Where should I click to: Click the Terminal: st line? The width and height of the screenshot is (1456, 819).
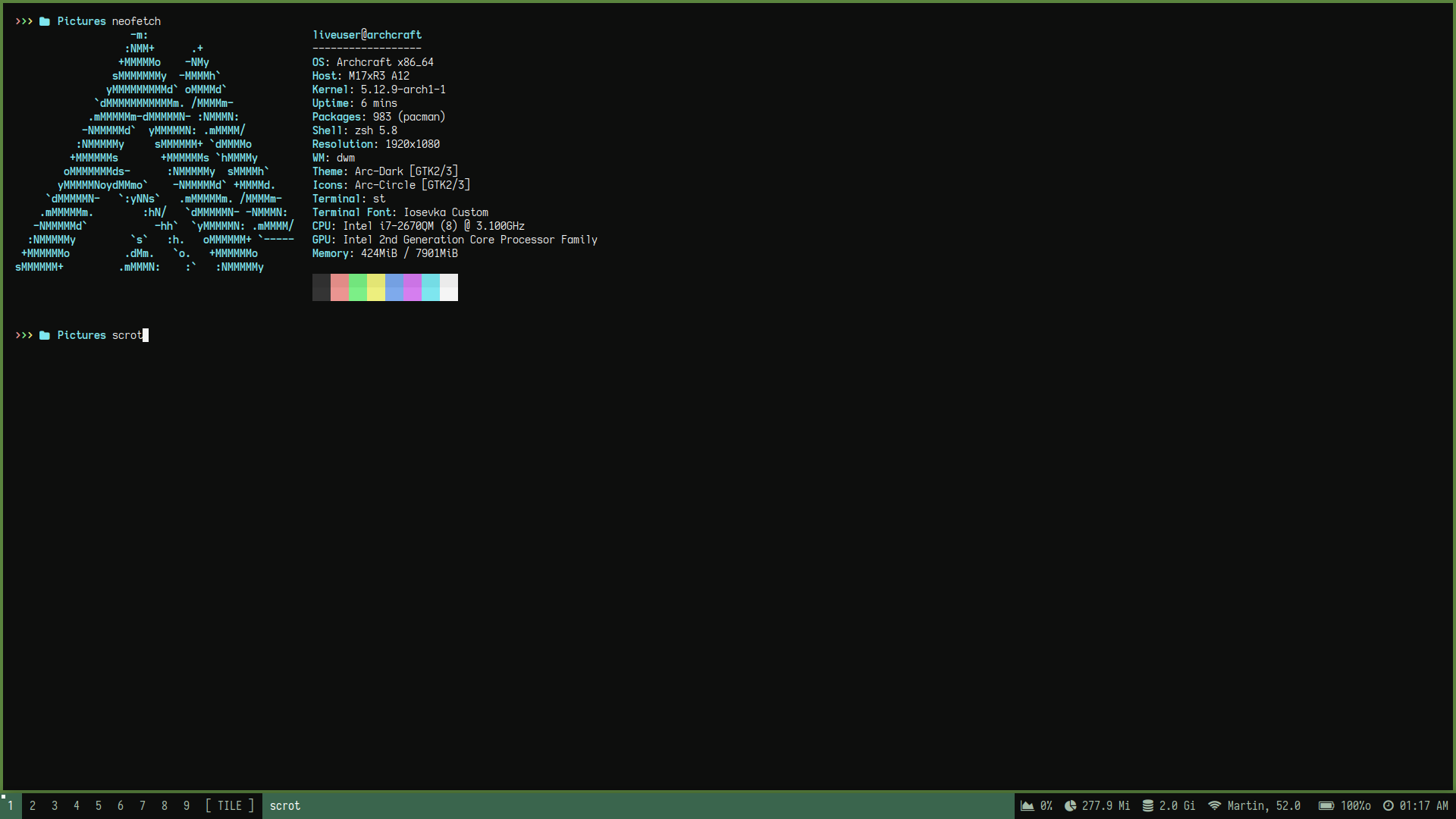349,199
